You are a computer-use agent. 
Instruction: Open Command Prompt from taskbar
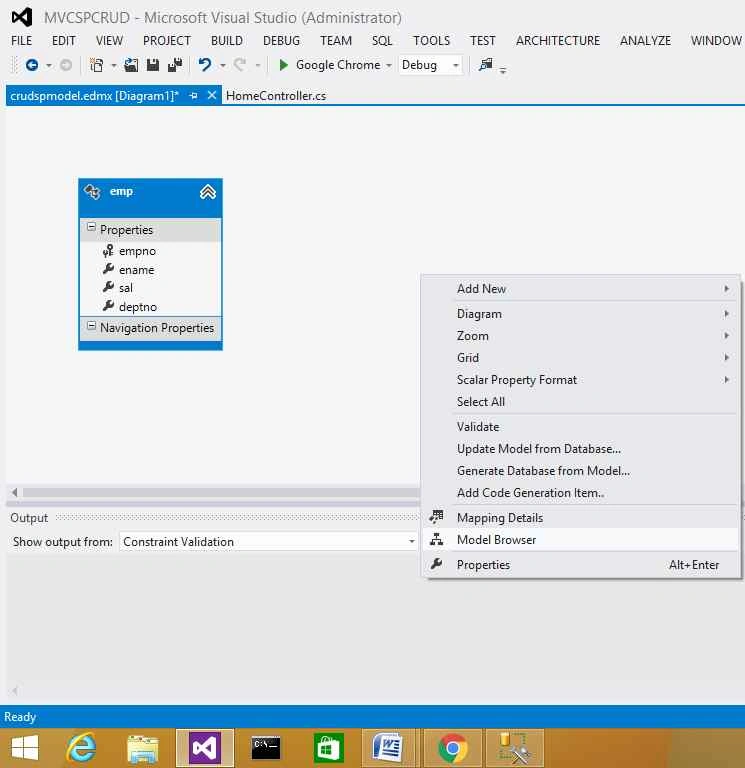pyautogui.click(x=266, y=748)
